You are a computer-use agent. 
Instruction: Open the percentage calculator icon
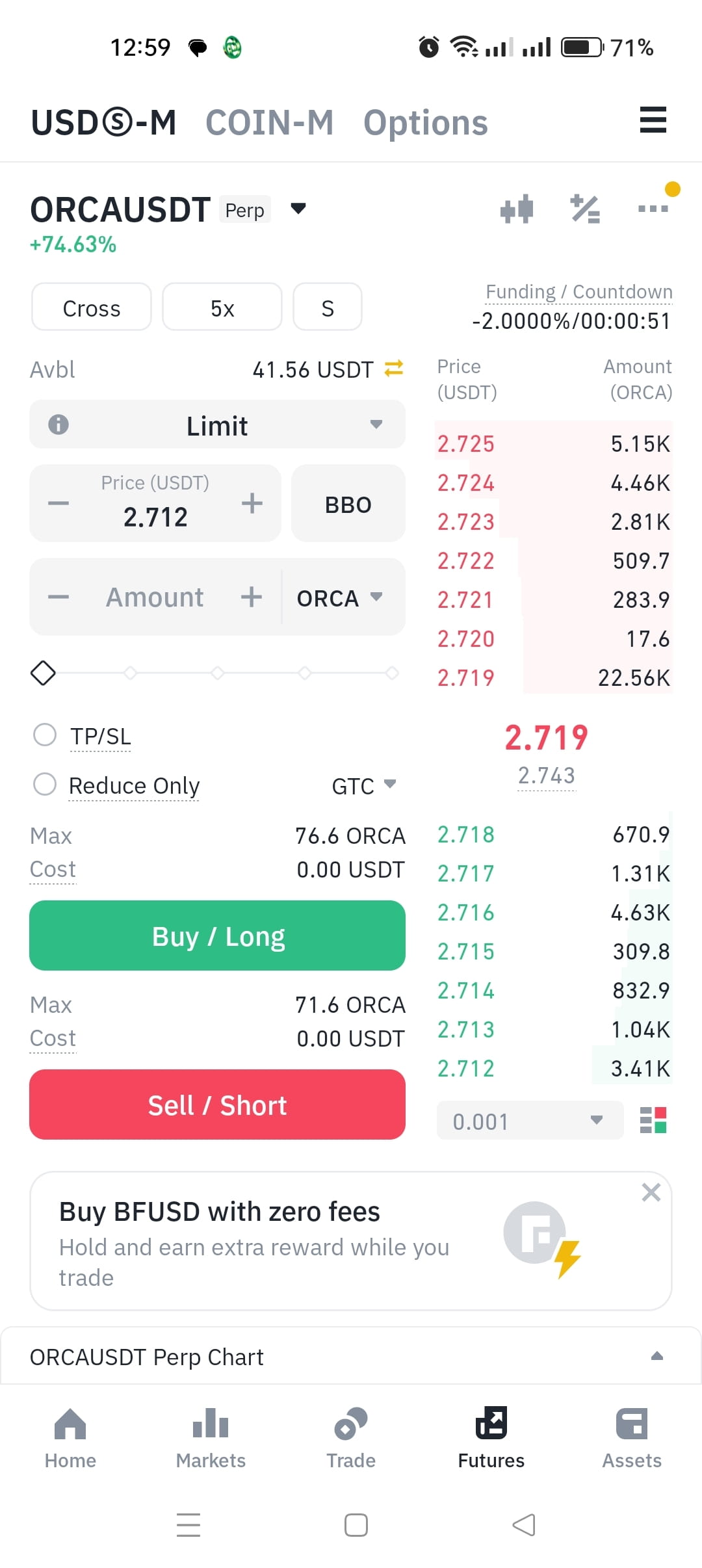tap(585, 209)
